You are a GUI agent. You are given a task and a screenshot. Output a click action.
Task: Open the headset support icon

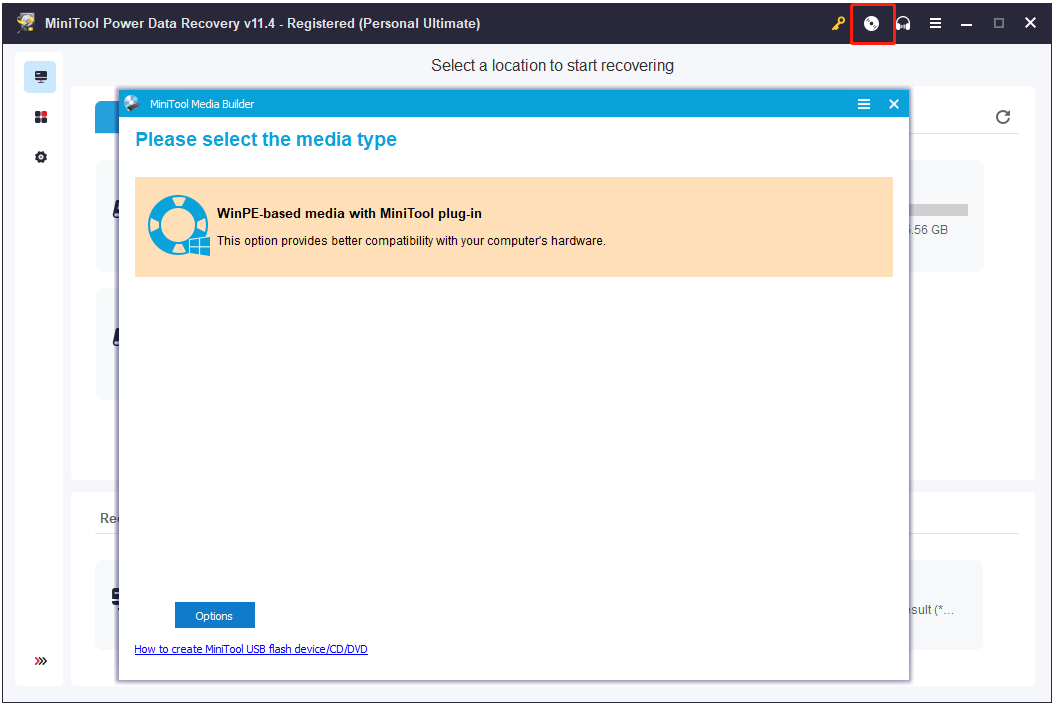[903, 24]
